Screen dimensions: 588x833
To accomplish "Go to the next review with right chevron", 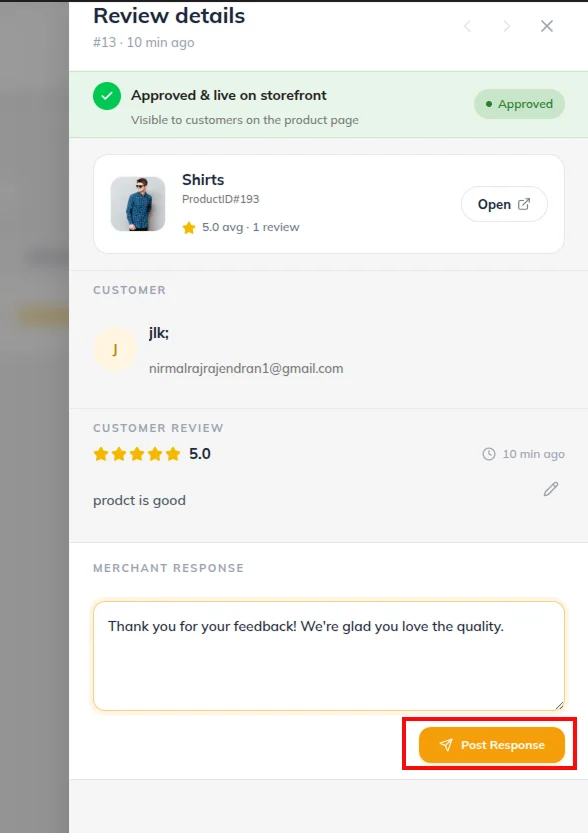I will coord(507,26).
